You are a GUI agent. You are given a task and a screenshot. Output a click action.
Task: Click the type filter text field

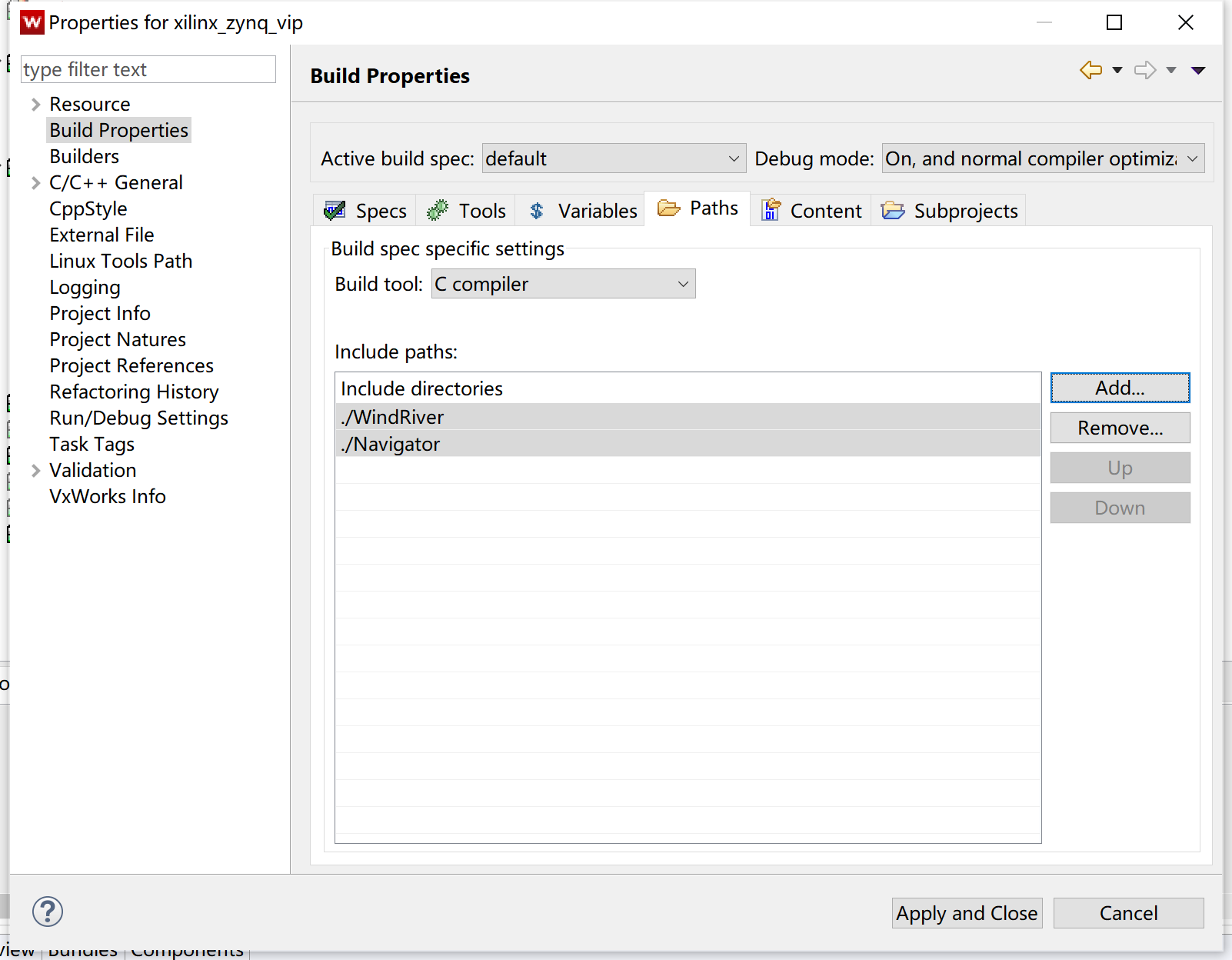tap(148, 69)
